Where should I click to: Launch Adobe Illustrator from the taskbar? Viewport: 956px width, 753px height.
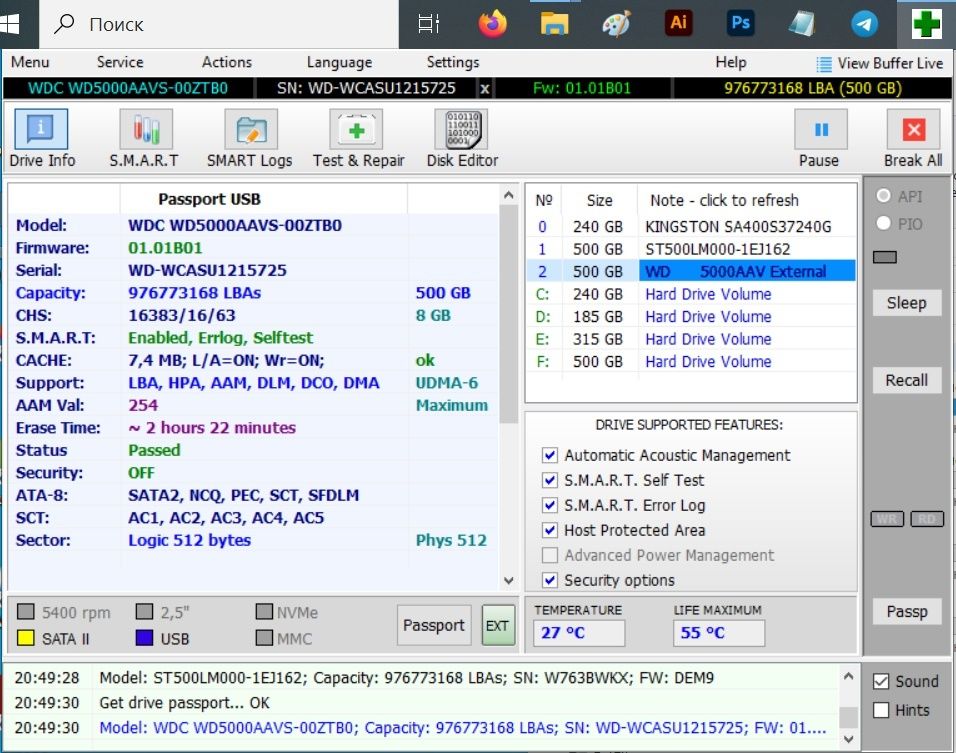coord(679,23)
